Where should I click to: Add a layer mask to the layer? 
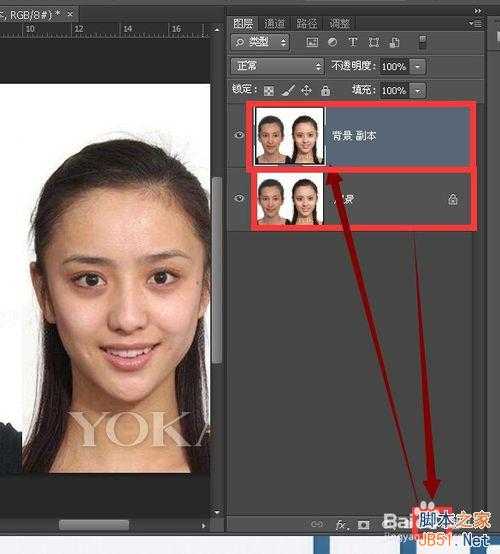[363, 525]
